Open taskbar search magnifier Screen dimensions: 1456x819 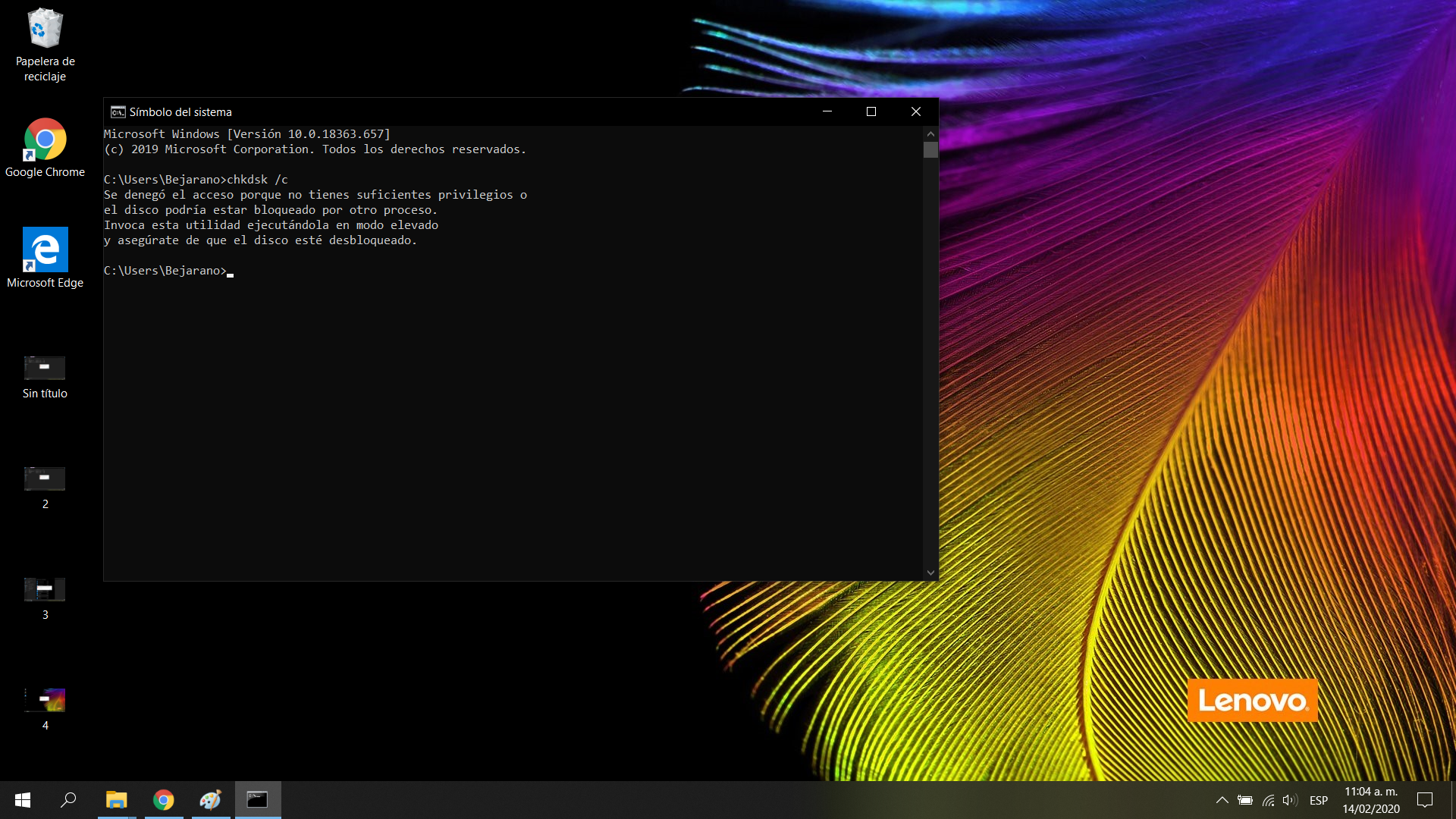(x=68, y=800)
